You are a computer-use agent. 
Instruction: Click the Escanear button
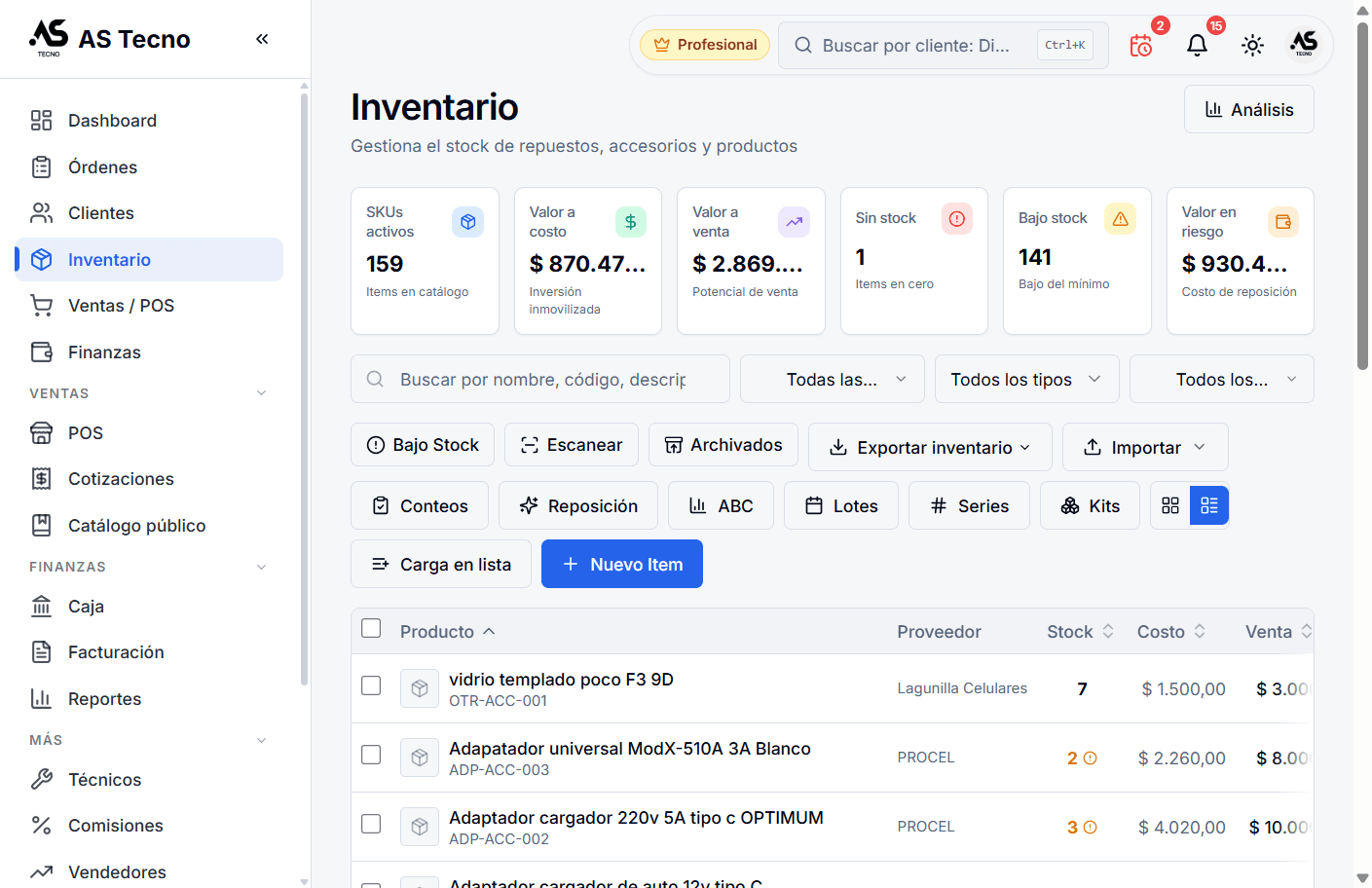pos(572,445)
